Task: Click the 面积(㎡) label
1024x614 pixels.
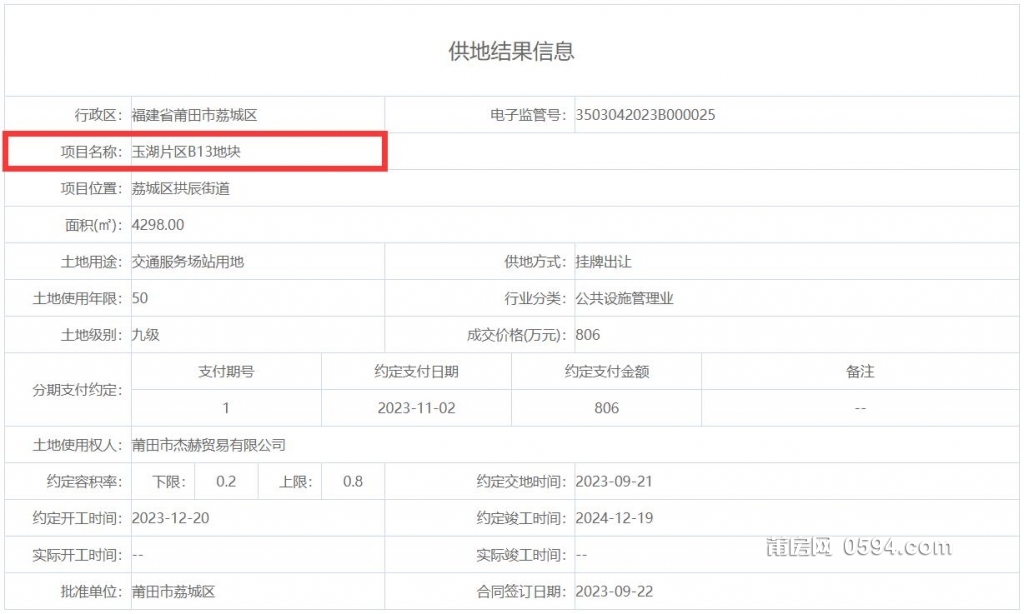Action: (93, 225)
